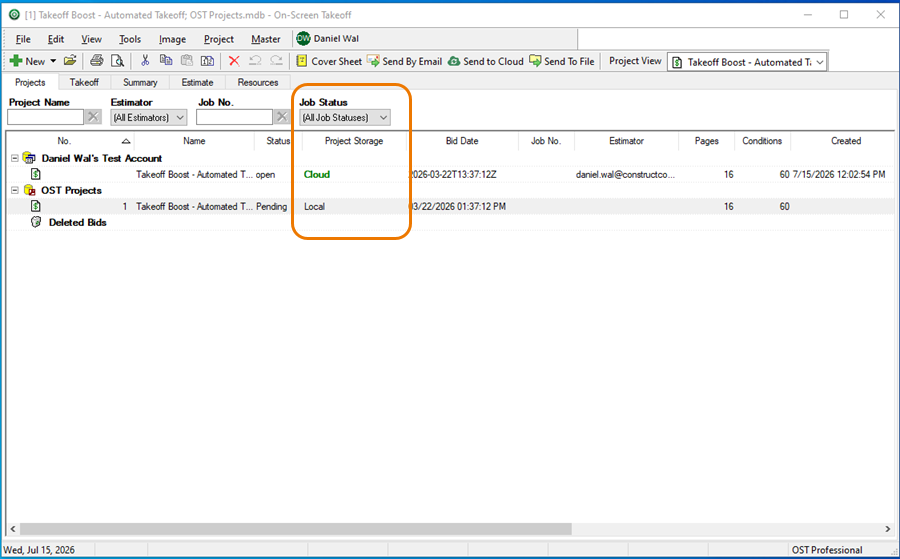Click the Project View button
This screenshot has height=559, width=900.
click(635, 61)
